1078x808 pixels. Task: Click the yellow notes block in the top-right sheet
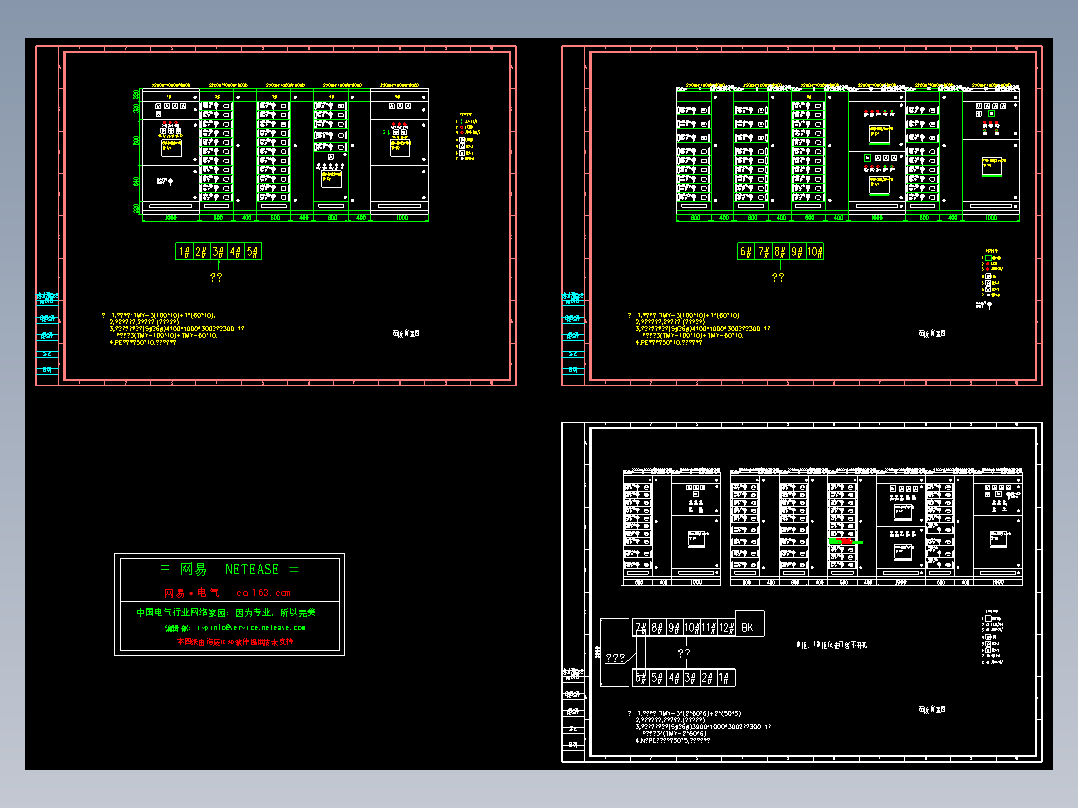(x=700, y=329)
